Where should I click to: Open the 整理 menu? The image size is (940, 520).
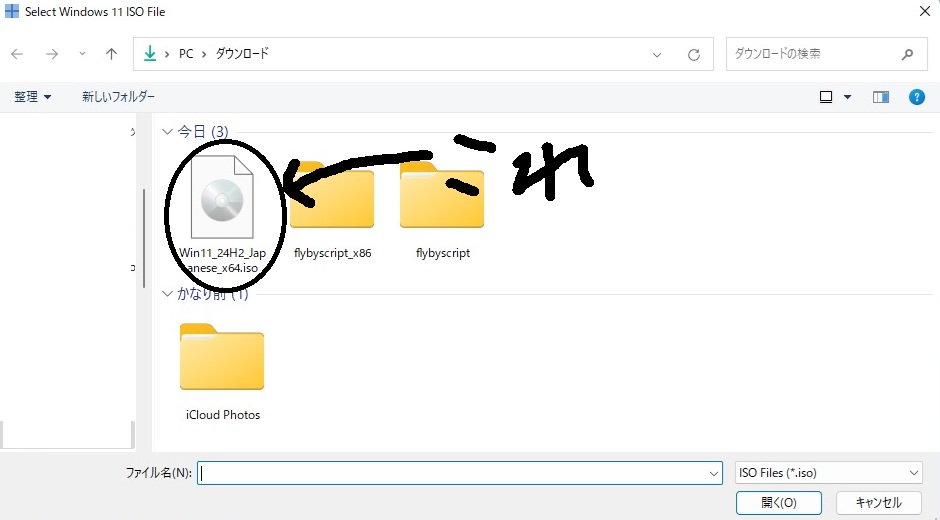click(32, 97)
